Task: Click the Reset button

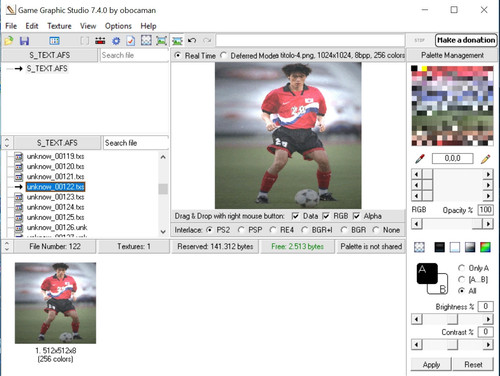Action: [x=473, y=365]
